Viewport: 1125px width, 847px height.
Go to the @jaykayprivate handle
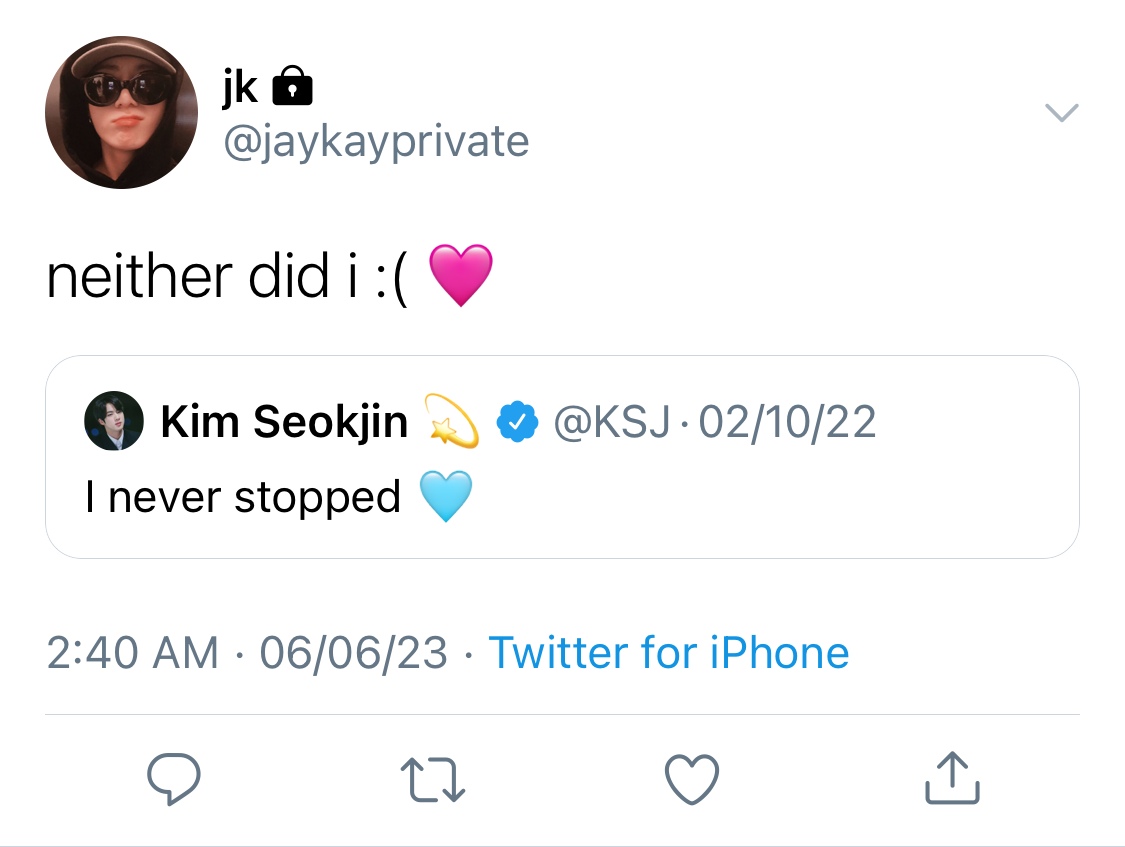coord(377,141)
